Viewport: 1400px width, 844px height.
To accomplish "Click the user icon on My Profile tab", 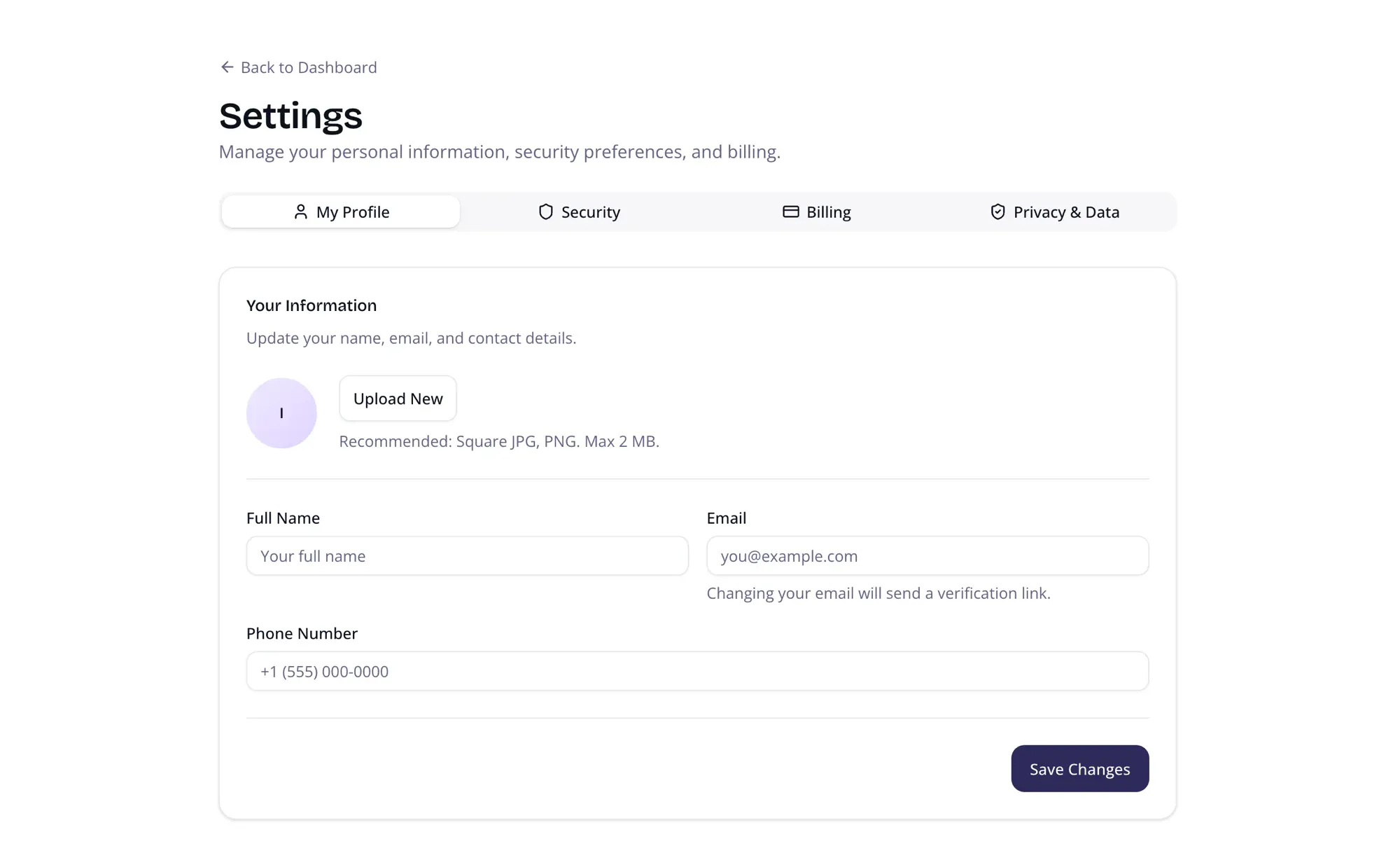I will tap(301, 212).
